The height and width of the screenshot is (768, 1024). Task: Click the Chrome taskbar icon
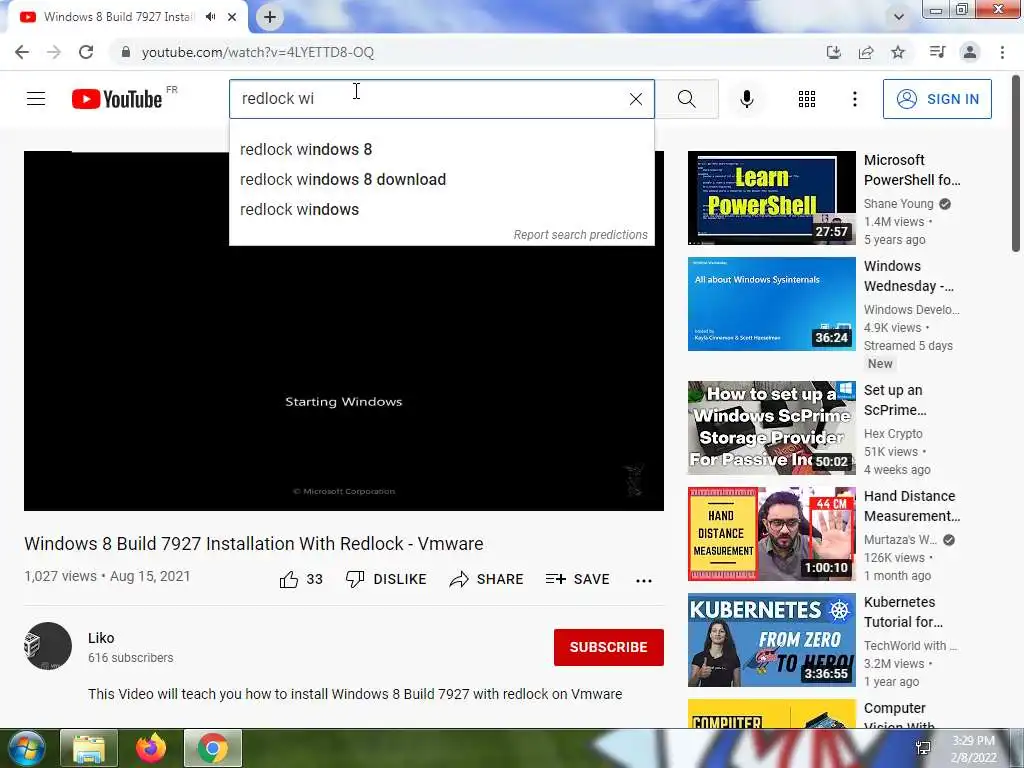[212, 748]
